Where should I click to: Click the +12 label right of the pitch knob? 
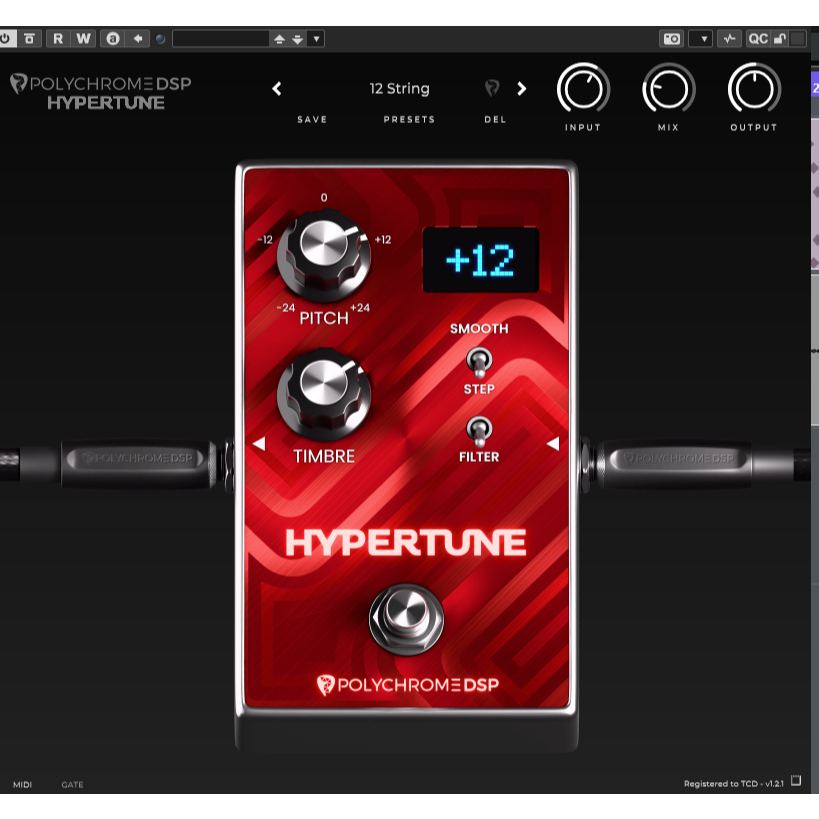tap(383, 240)
